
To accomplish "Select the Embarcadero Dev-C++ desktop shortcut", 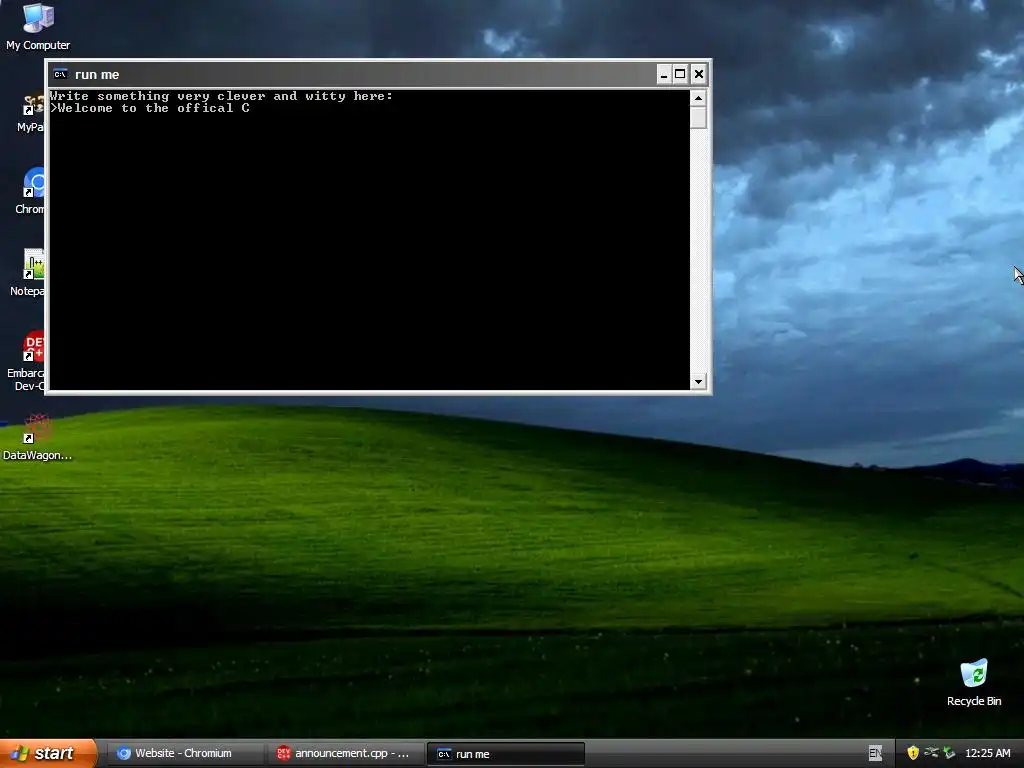I will [x=27, y=361].
